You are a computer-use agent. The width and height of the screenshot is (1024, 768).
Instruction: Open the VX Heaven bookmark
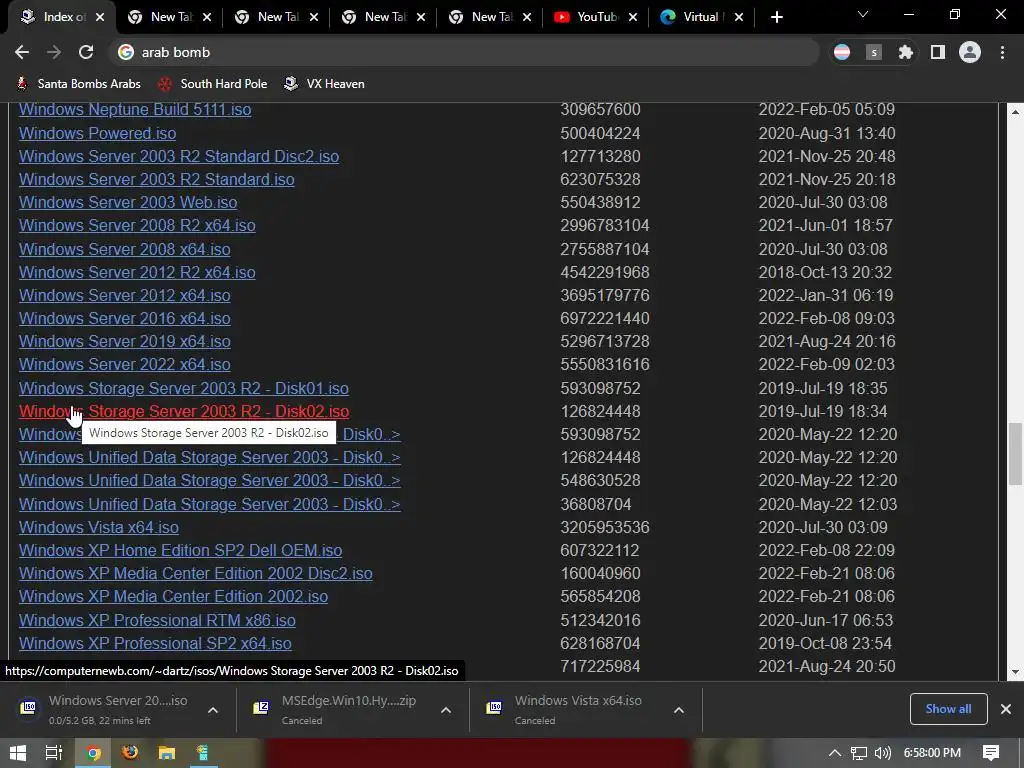[325, 84]
